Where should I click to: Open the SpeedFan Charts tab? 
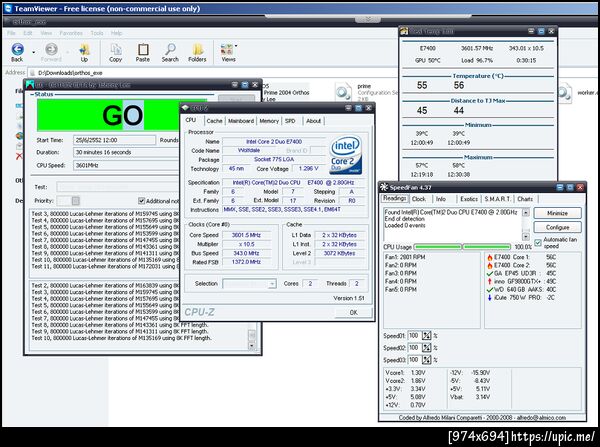(x=525, y=199)
